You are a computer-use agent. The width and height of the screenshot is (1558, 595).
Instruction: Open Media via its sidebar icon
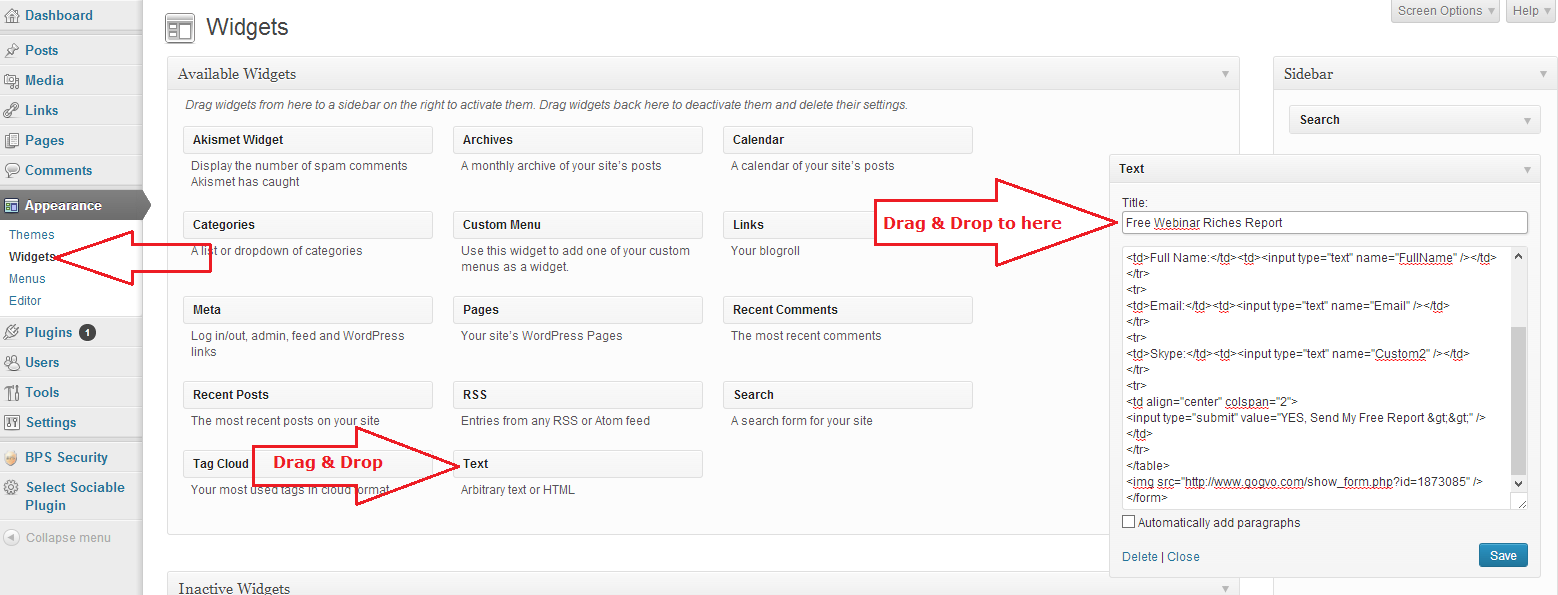pos(12,81)
